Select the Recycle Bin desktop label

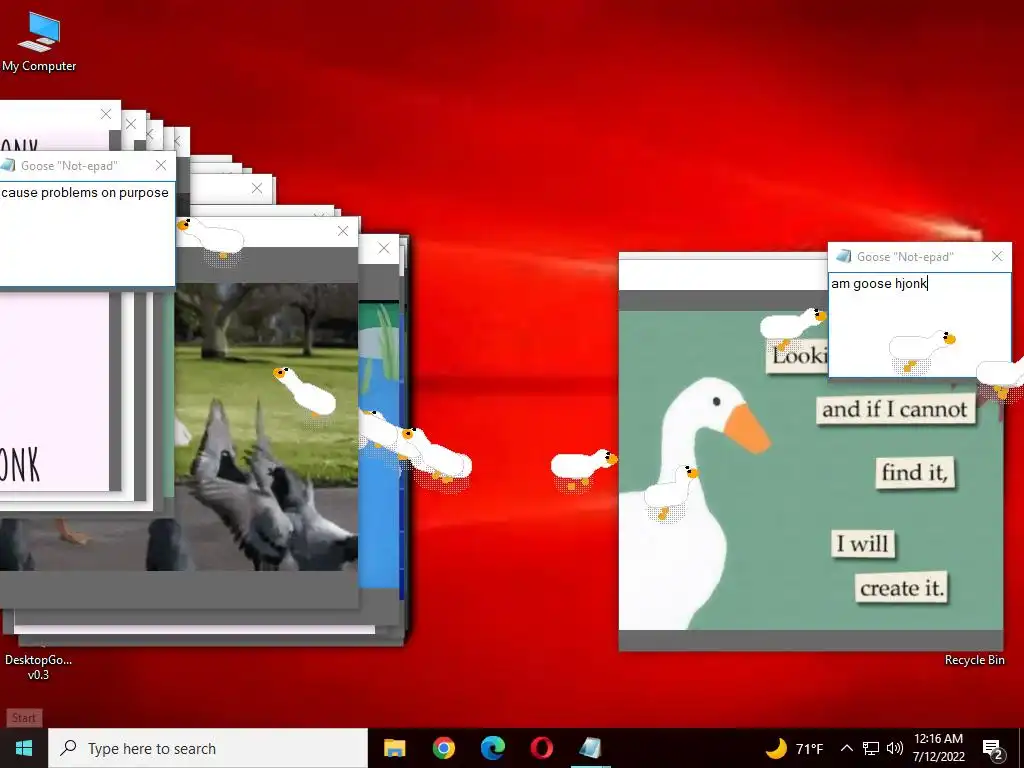click(x=974, y=660)
